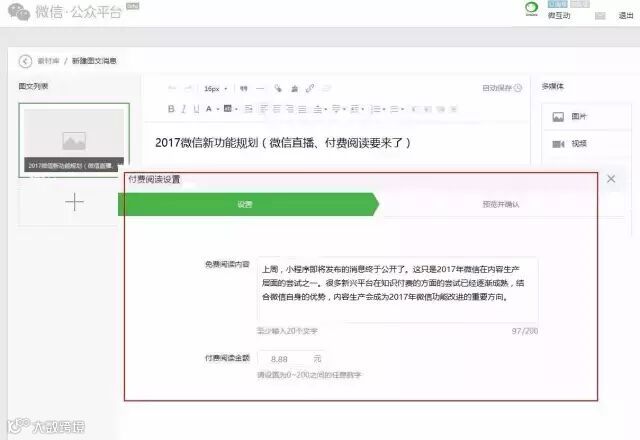Toggle bold formatting (B)
The height and width of the screenshot is (440, 640).
[x=171, y=109]
